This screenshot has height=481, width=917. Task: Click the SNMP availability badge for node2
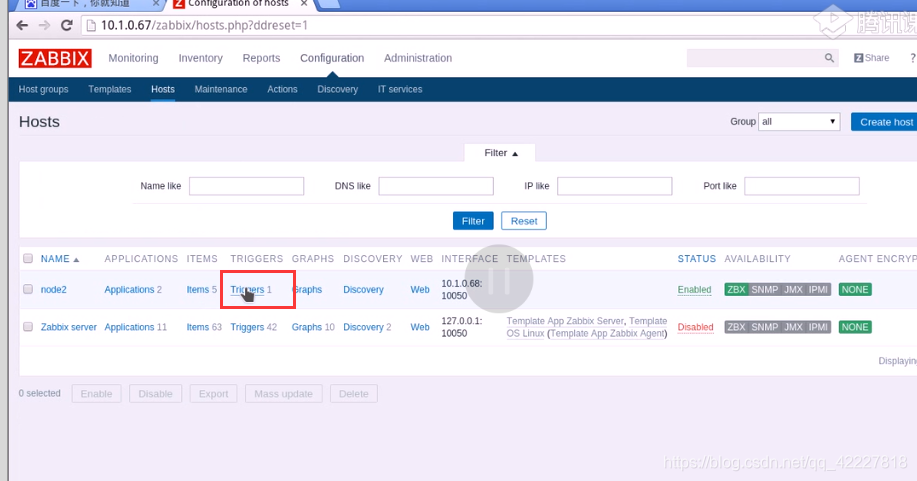[764, 290]
